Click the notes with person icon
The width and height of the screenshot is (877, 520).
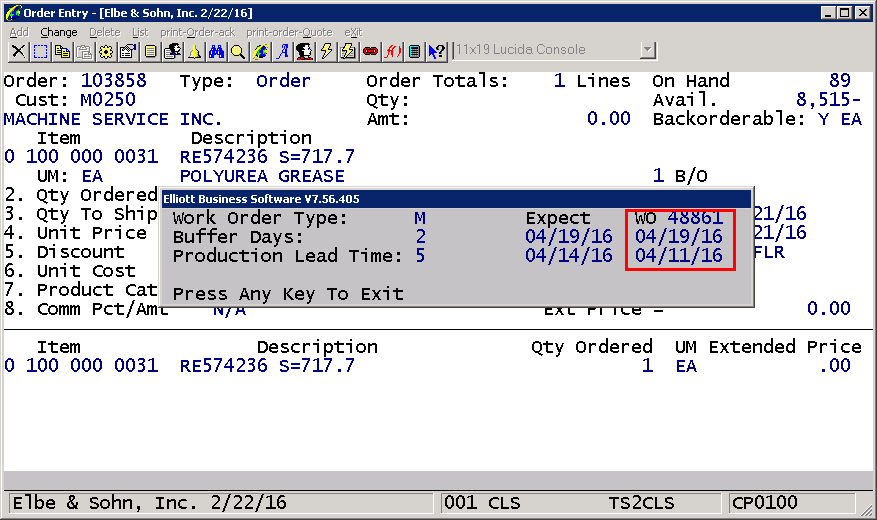coord(172,51)
